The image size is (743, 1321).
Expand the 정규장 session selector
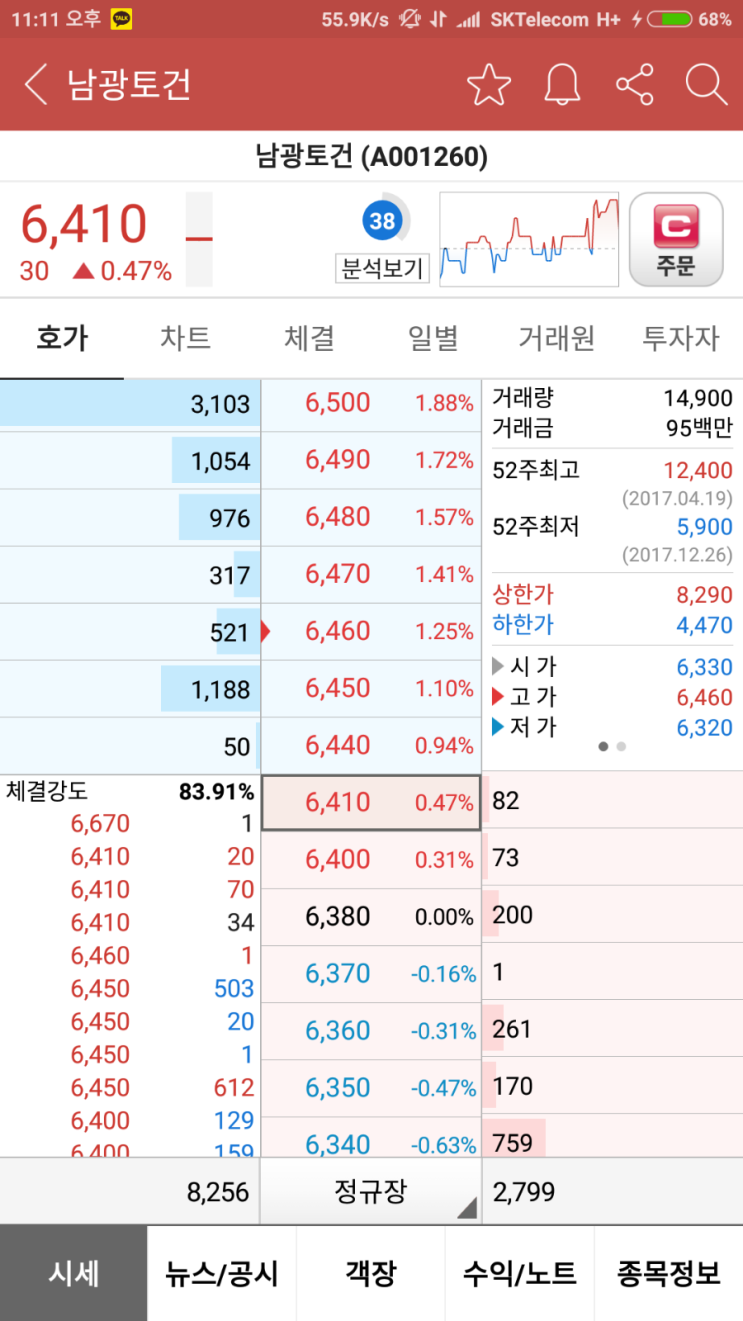pos(370,1190)
